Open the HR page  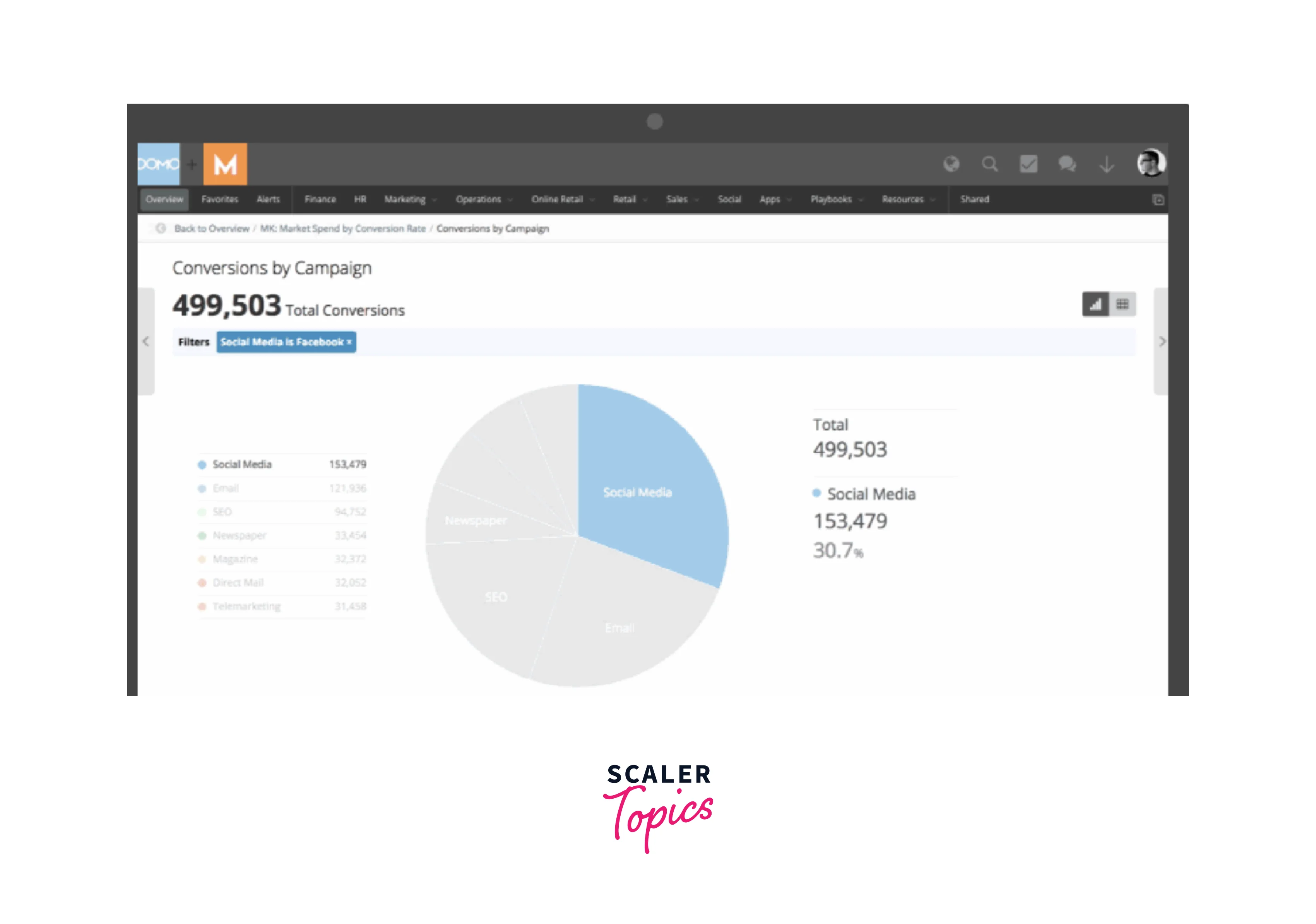click(360, 199)
